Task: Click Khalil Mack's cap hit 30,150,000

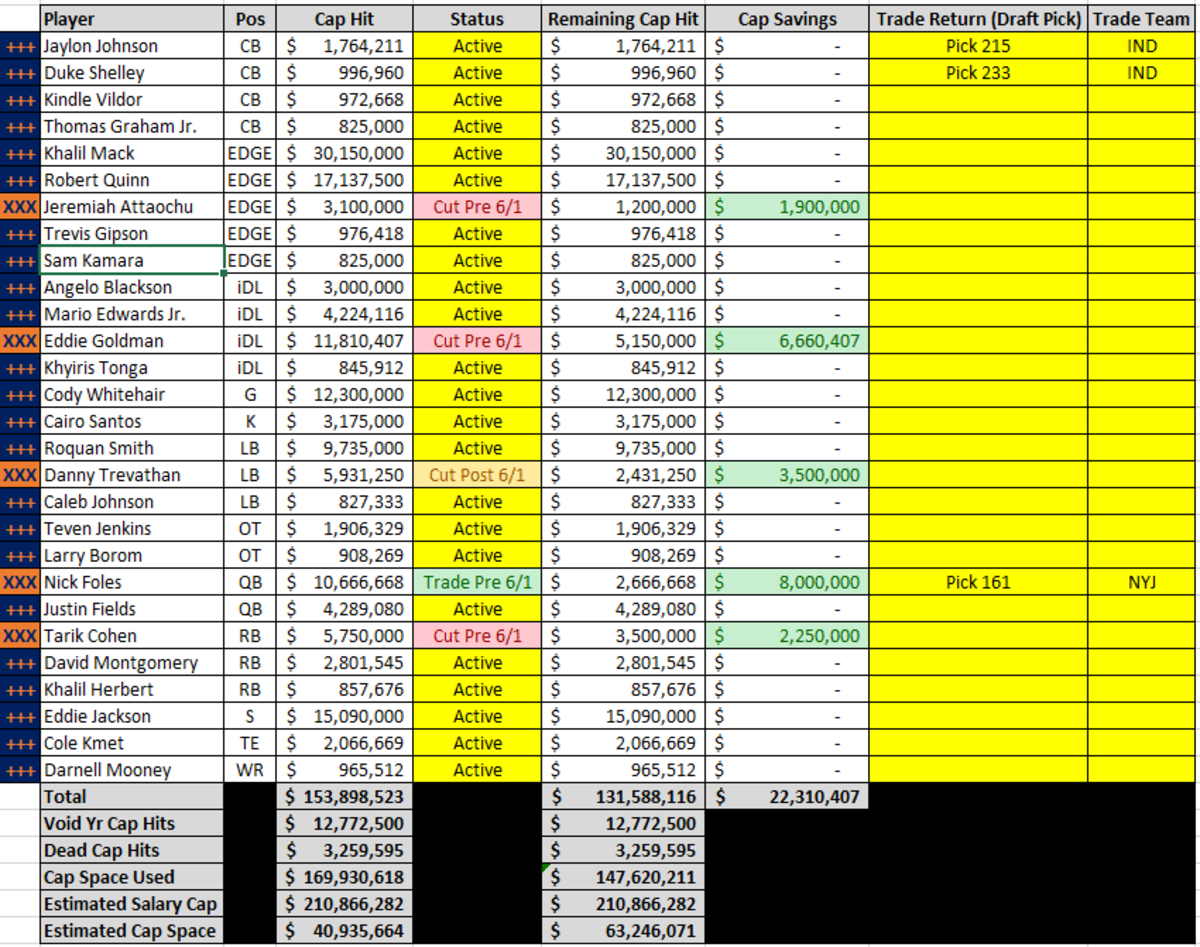Action: pyautogui.click(x=344, y=153)
